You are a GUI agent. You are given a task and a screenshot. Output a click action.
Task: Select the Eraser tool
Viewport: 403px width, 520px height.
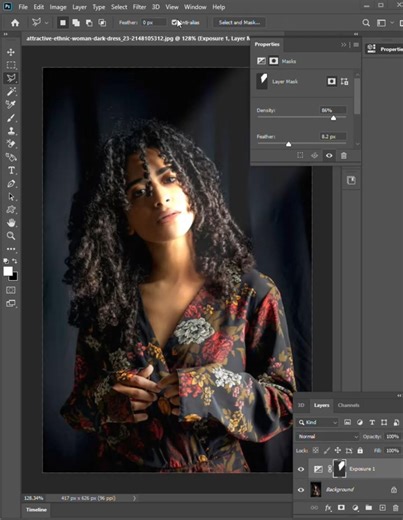11,144
